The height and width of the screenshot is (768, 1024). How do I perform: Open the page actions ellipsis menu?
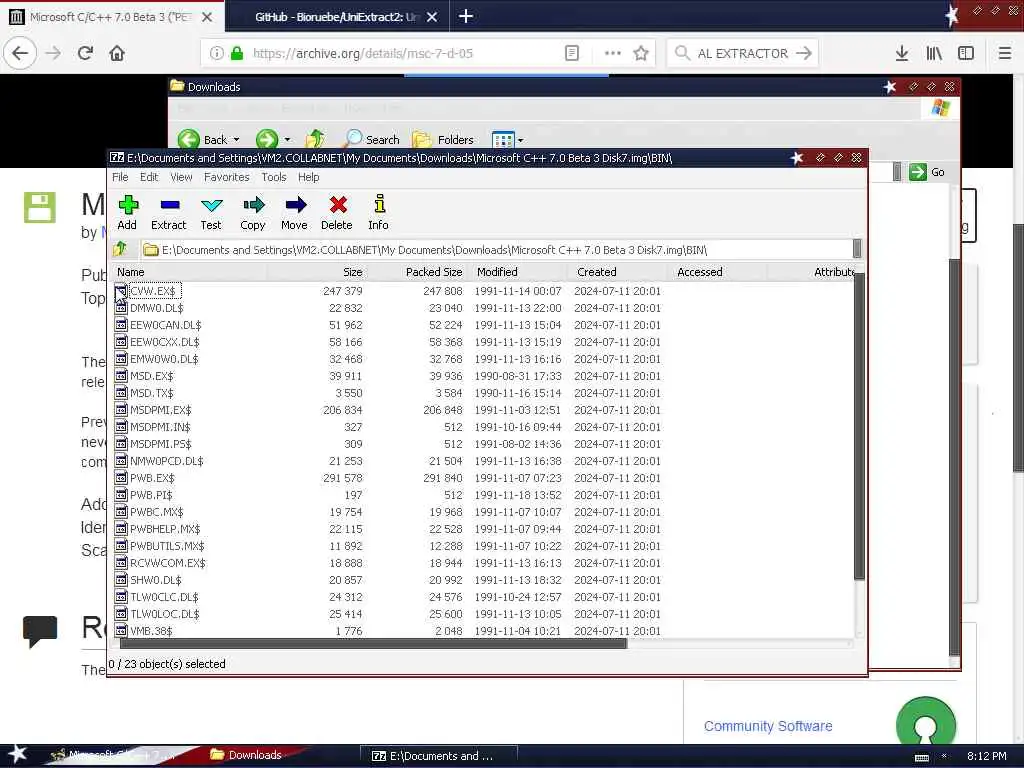[613, 54]
